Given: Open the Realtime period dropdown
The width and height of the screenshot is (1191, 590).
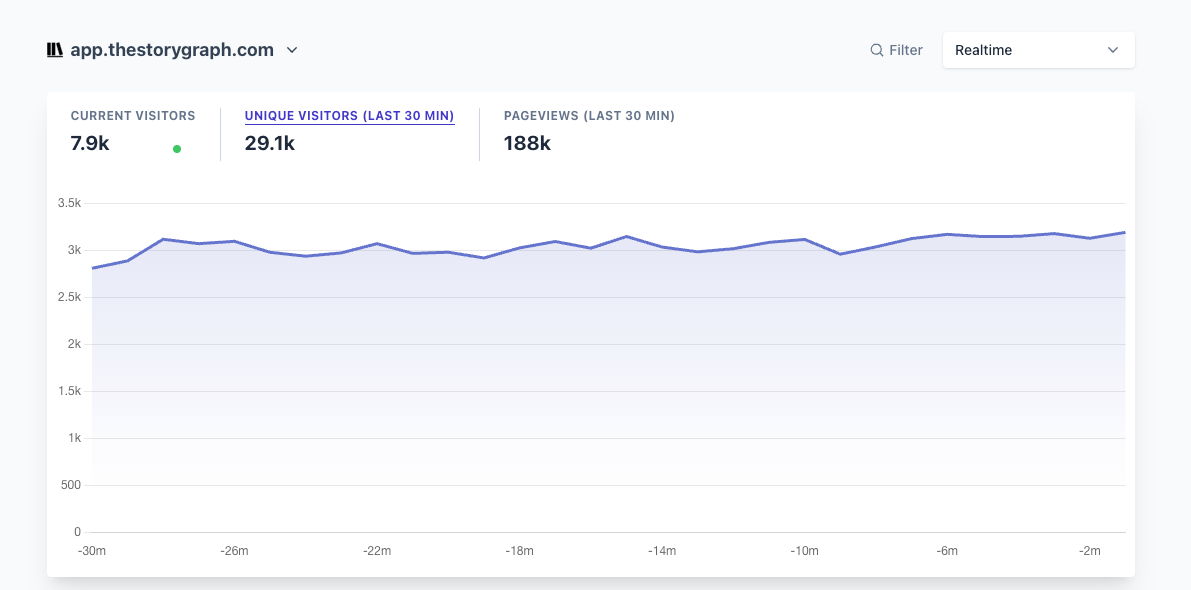Looking at the screenshot, I should 1038,50.
